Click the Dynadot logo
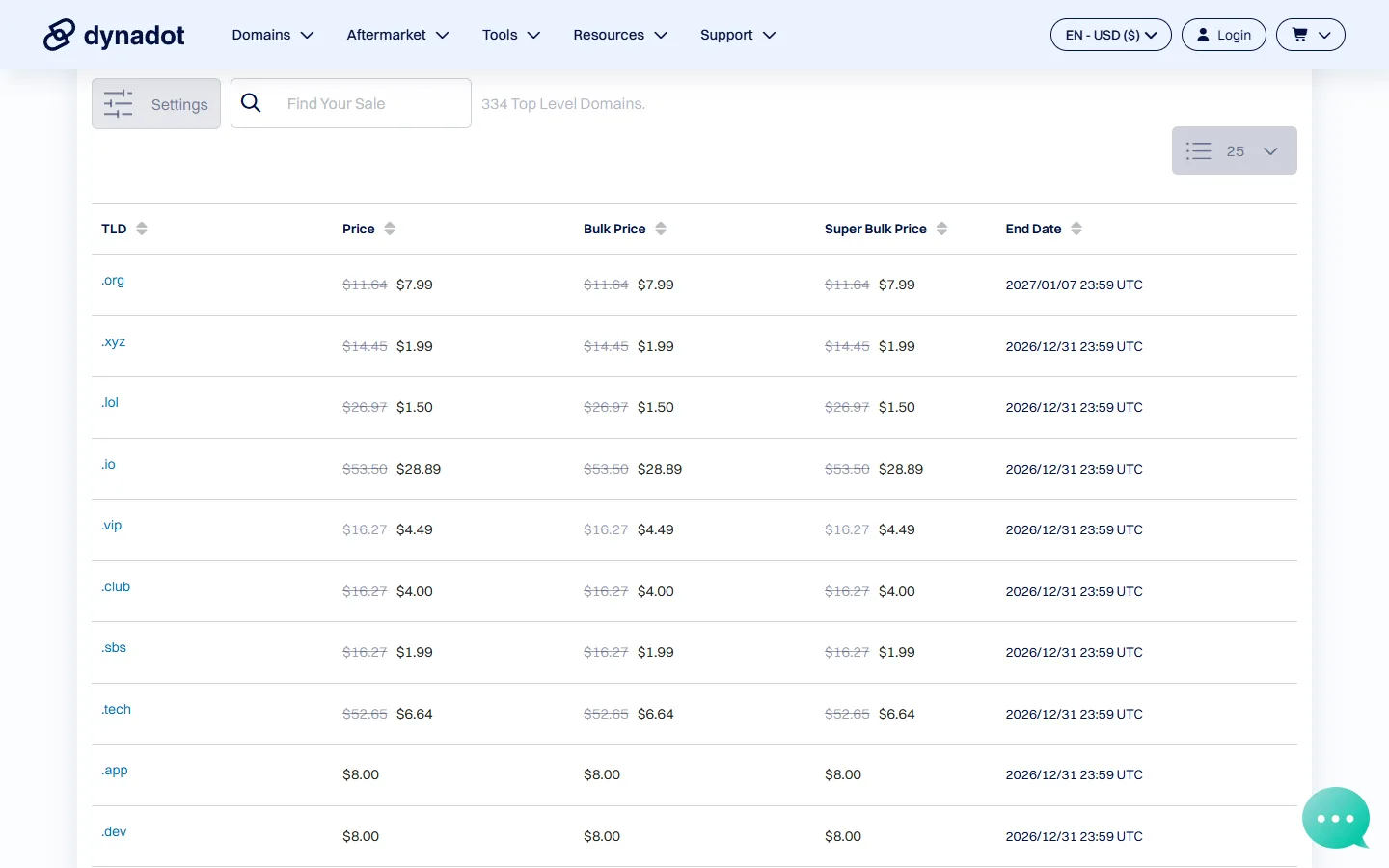 114,35
